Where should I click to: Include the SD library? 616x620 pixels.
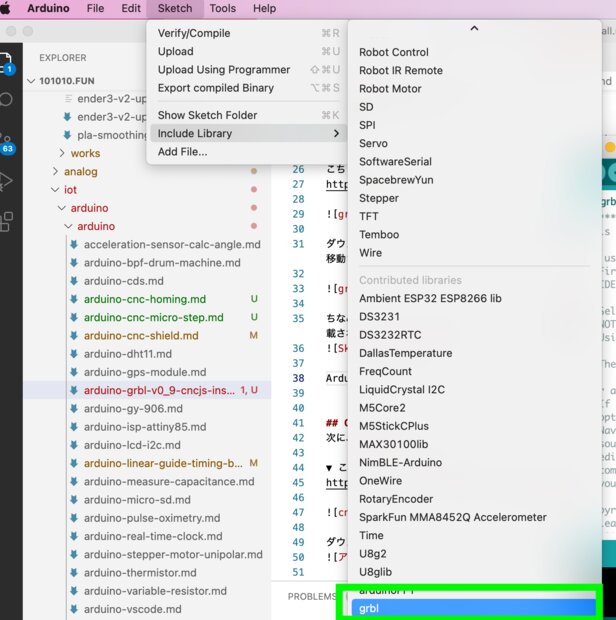pos(474,107)
